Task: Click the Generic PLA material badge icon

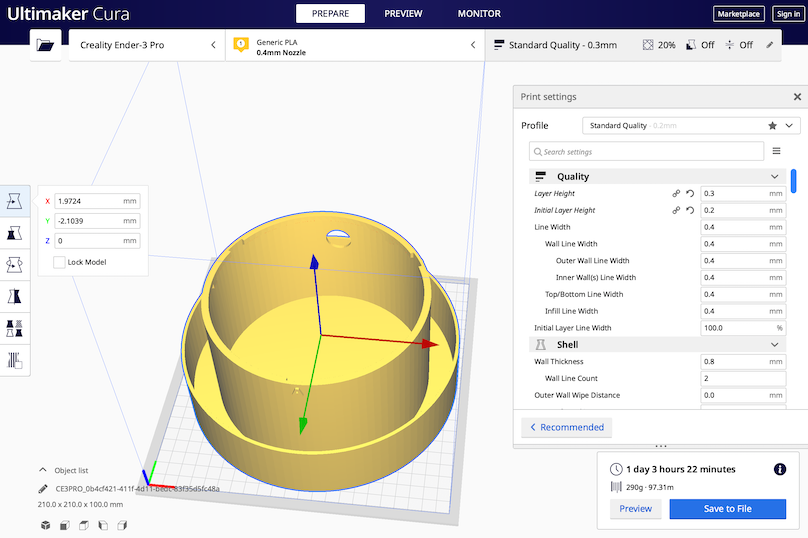Action: click(x=241, y=45)
